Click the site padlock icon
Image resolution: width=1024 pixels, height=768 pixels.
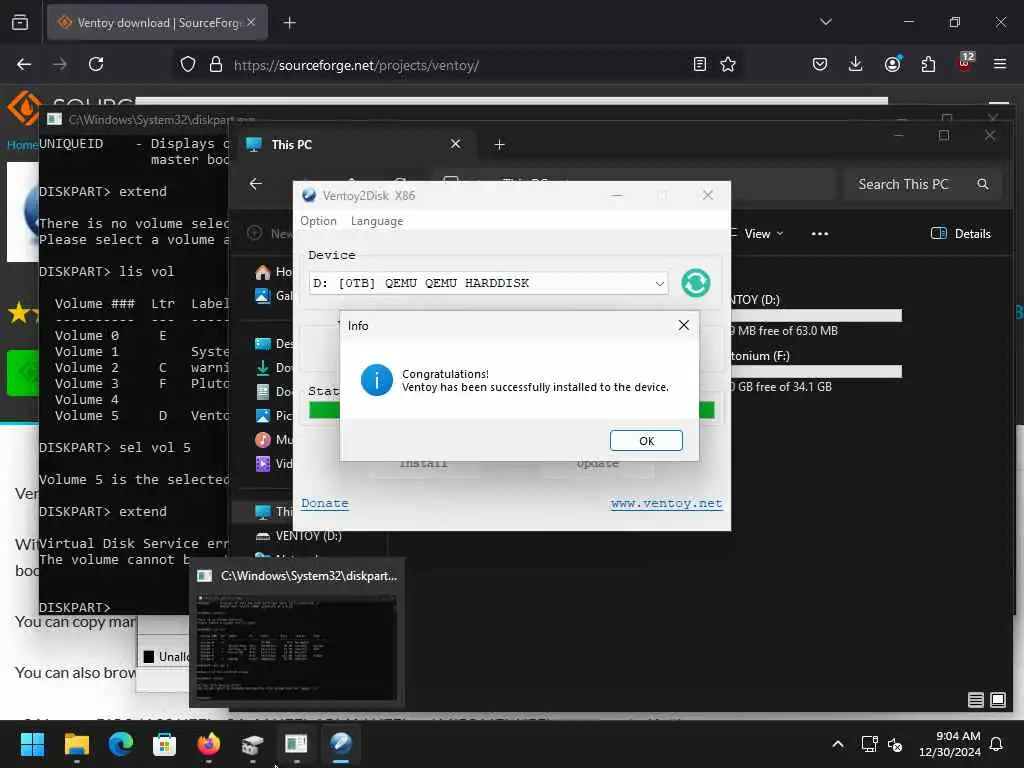coord(216,65)
